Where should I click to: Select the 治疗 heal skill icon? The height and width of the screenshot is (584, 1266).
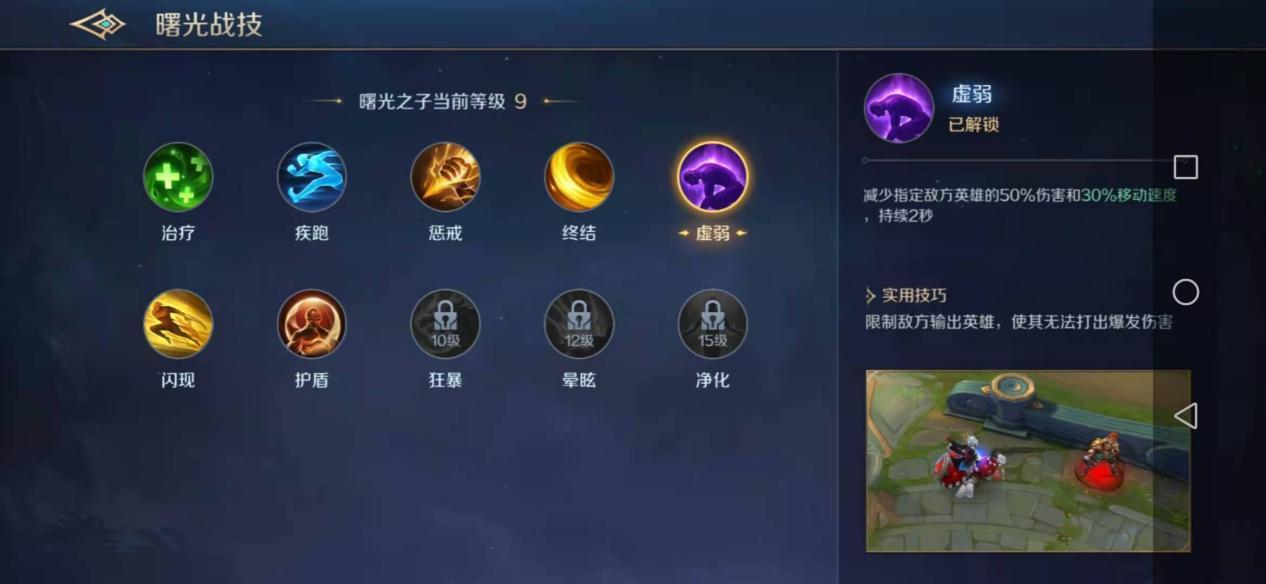pos(178,177)
